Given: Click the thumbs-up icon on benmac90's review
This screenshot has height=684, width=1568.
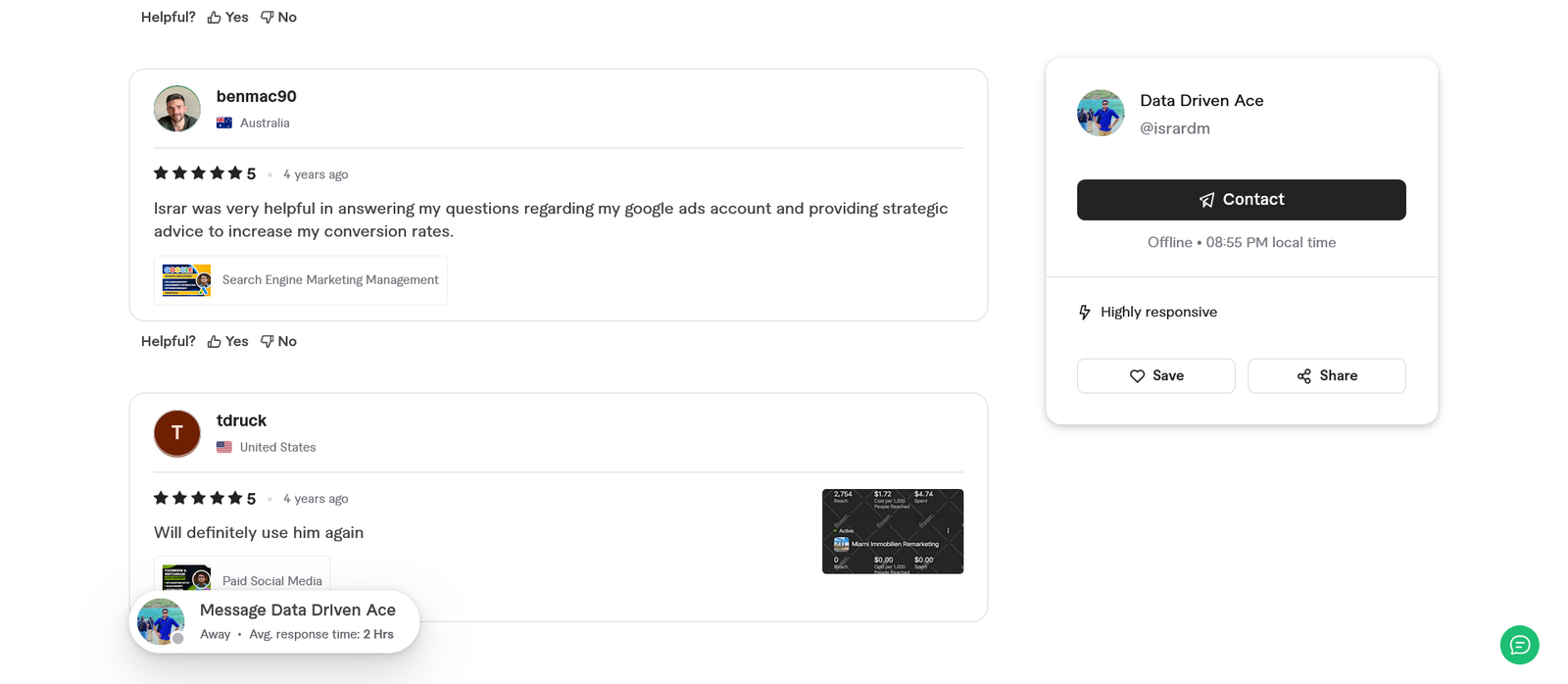Looking at the screenshot, I should 213,341.
